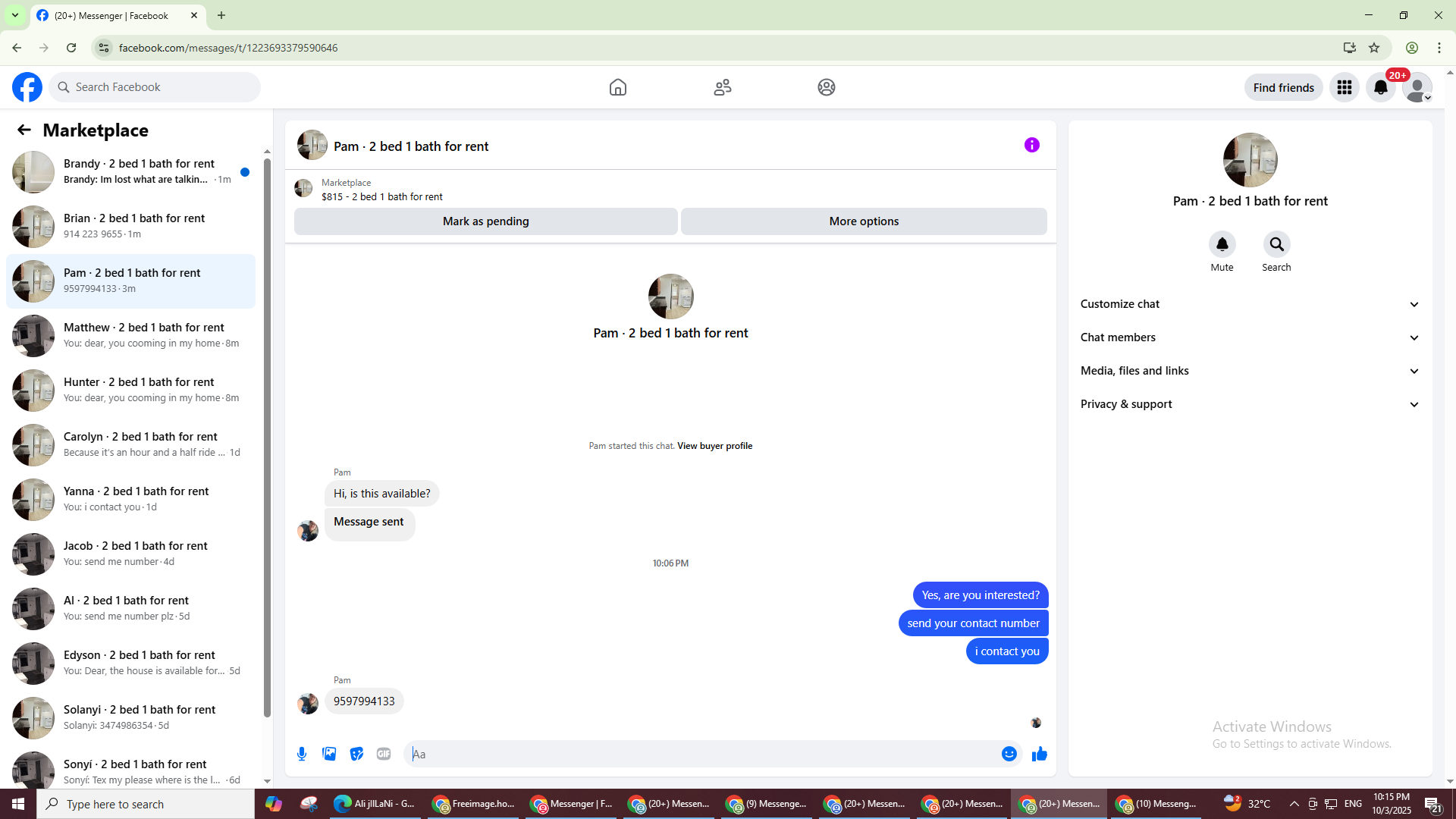Viewport: 1456px width, 819px height.
Task: Open More options for the listing
Action: tap(864, 221)
